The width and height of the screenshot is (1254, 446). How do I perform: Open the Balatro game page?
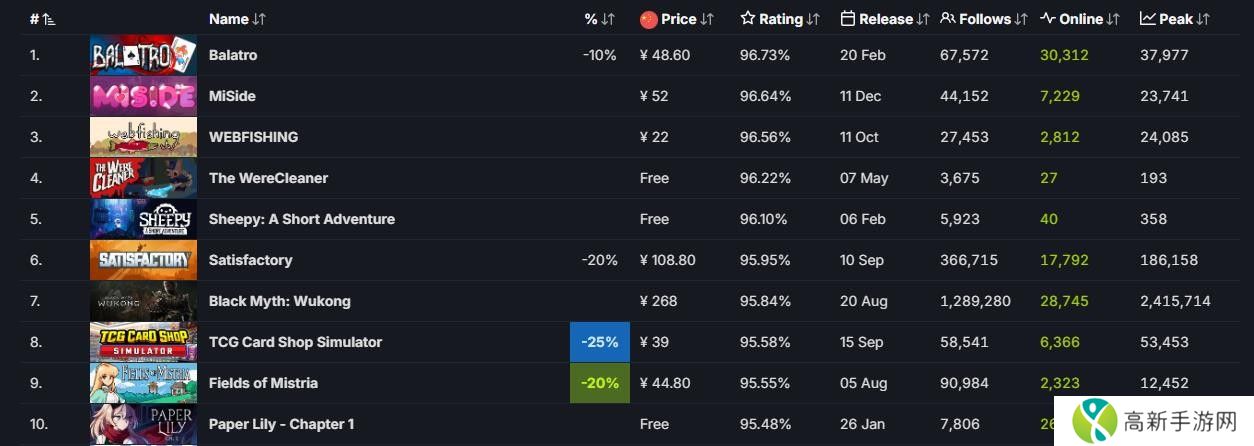(x=233, y=55)
